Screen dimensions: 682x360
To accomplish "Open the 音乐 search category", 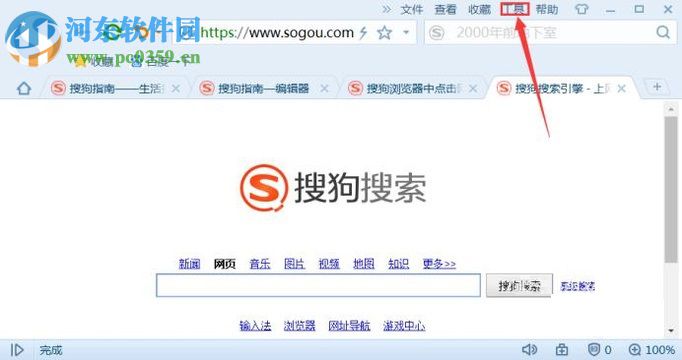I will coord(260,263).
